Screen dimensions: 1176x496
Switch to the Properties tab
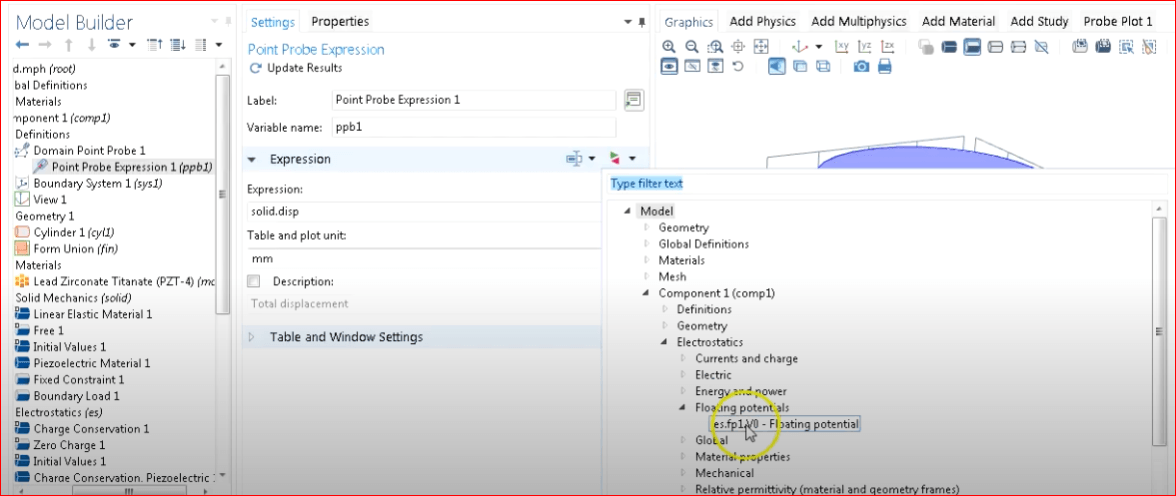[x=340, y=22]
